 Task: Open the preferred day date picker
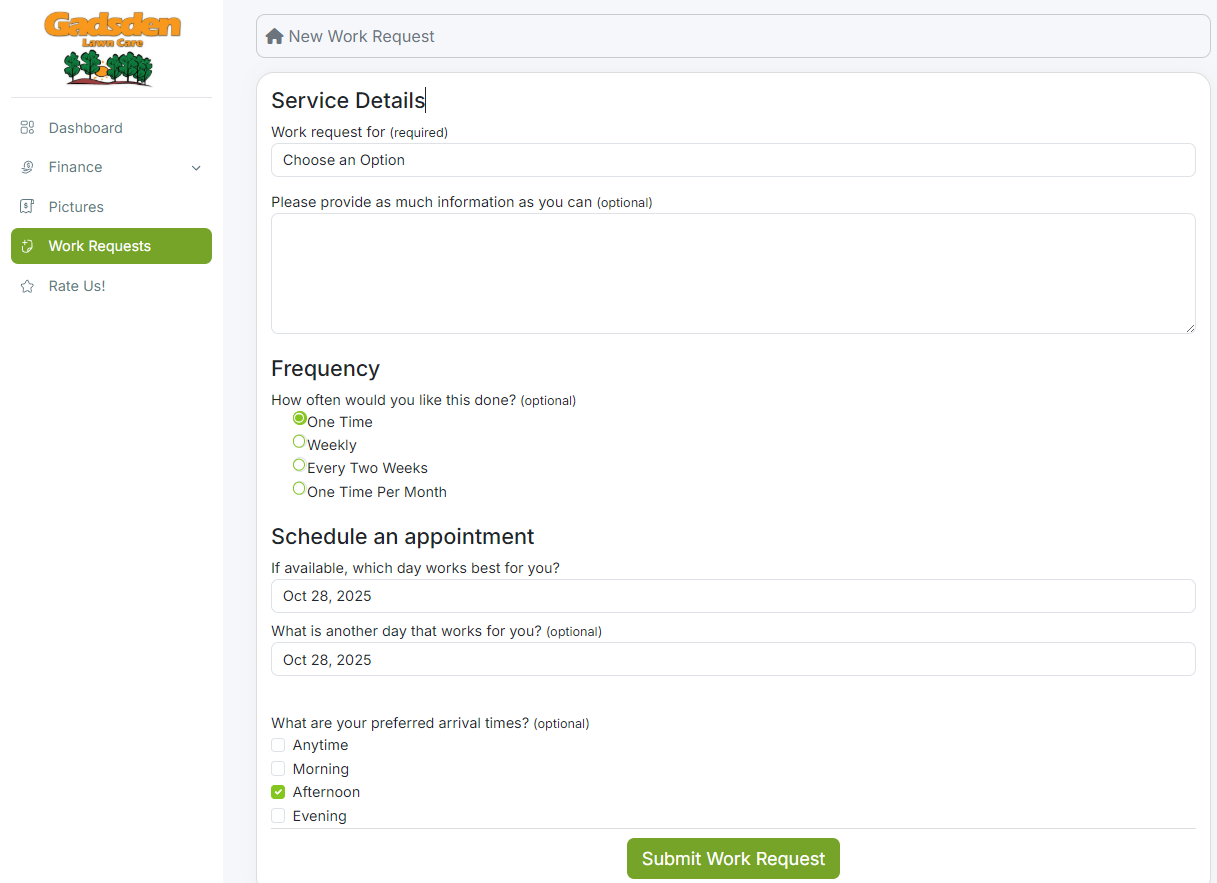pyautogui.click(x=733, y=595)
